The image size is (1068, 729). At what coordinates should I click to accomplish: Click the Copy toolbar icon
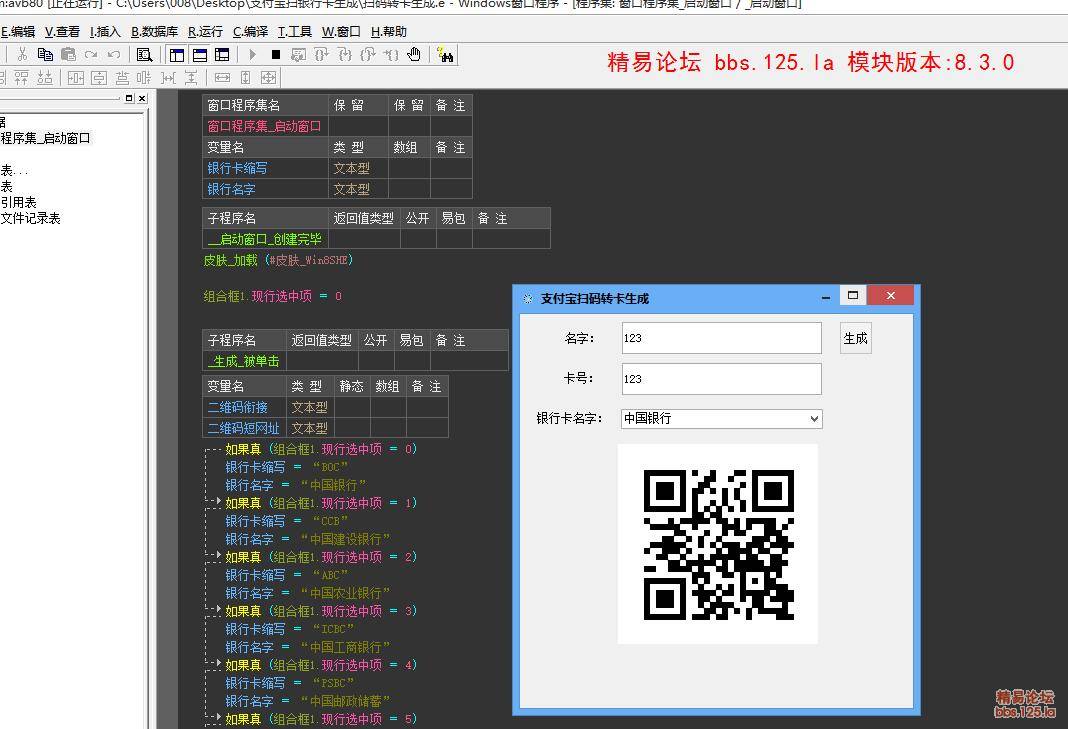(x=46, y=55)
